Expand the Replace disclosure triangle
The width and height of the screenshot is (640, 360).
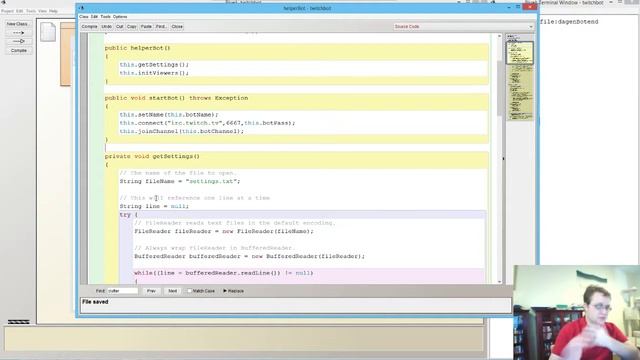225,291
